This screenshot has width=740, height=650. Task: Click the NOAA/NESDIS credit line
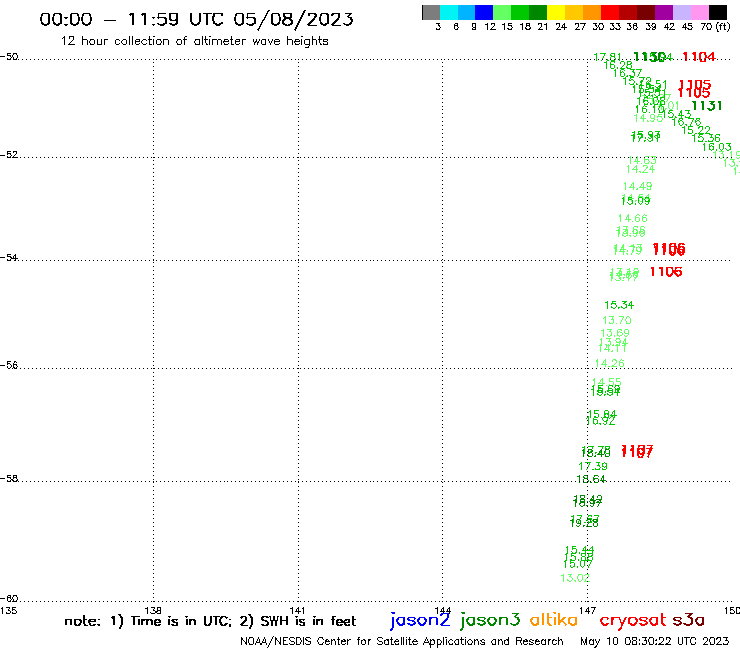point(402,641)
